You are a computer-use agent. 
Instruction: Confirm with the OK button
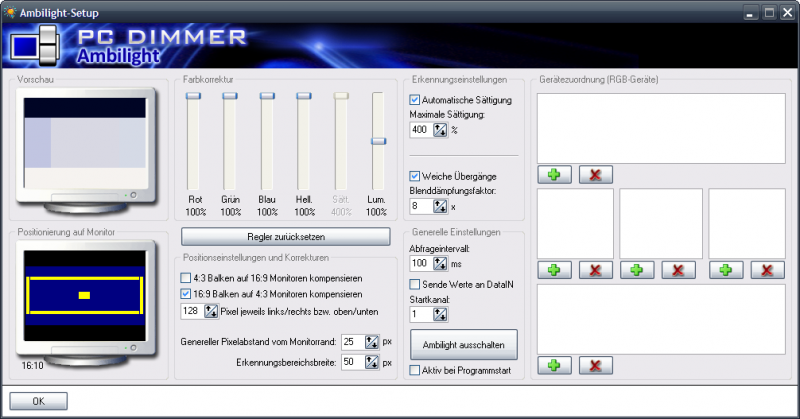coord(38,401)
